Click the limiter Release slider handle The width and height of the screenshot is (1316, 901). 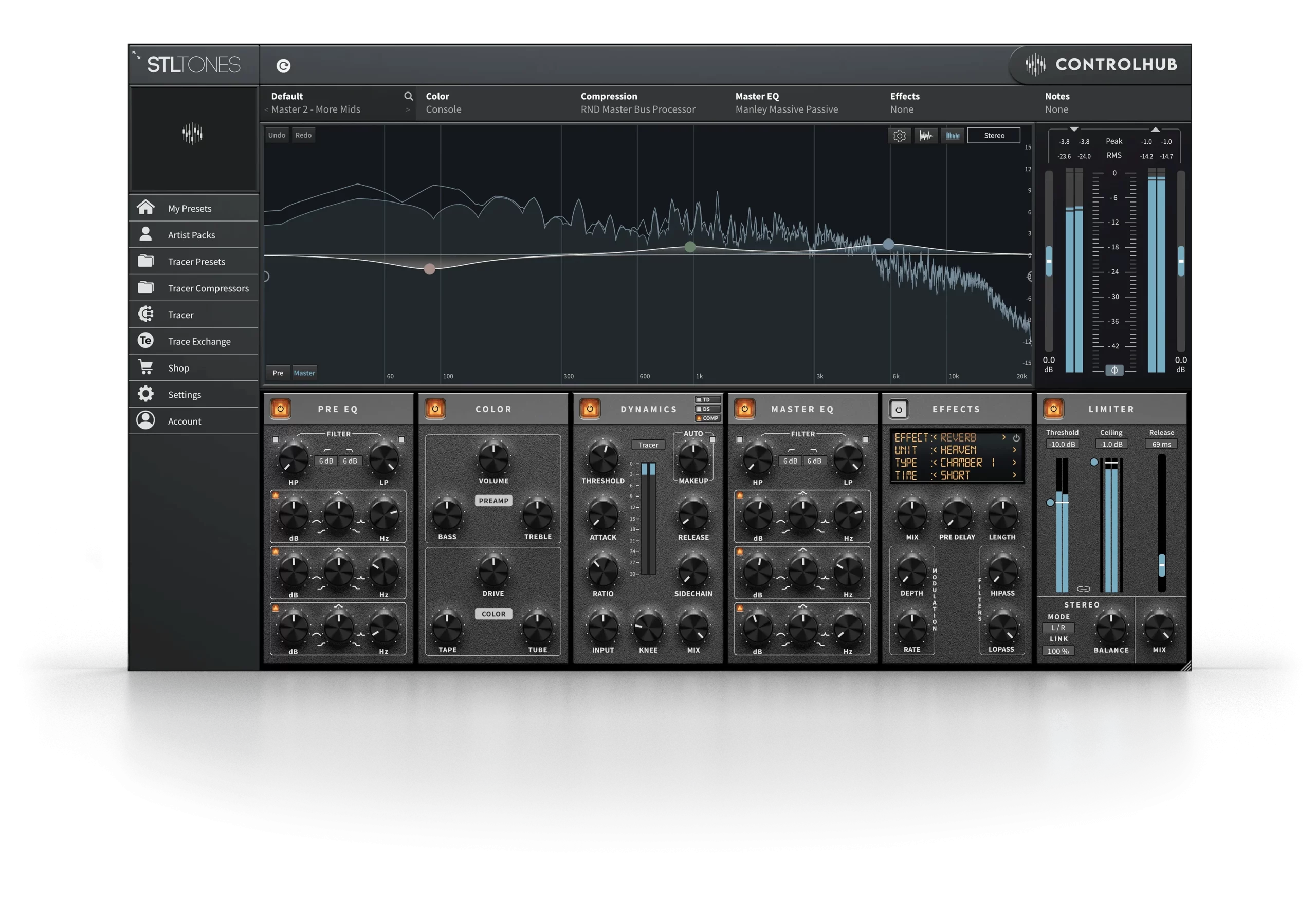(1161, 565)
